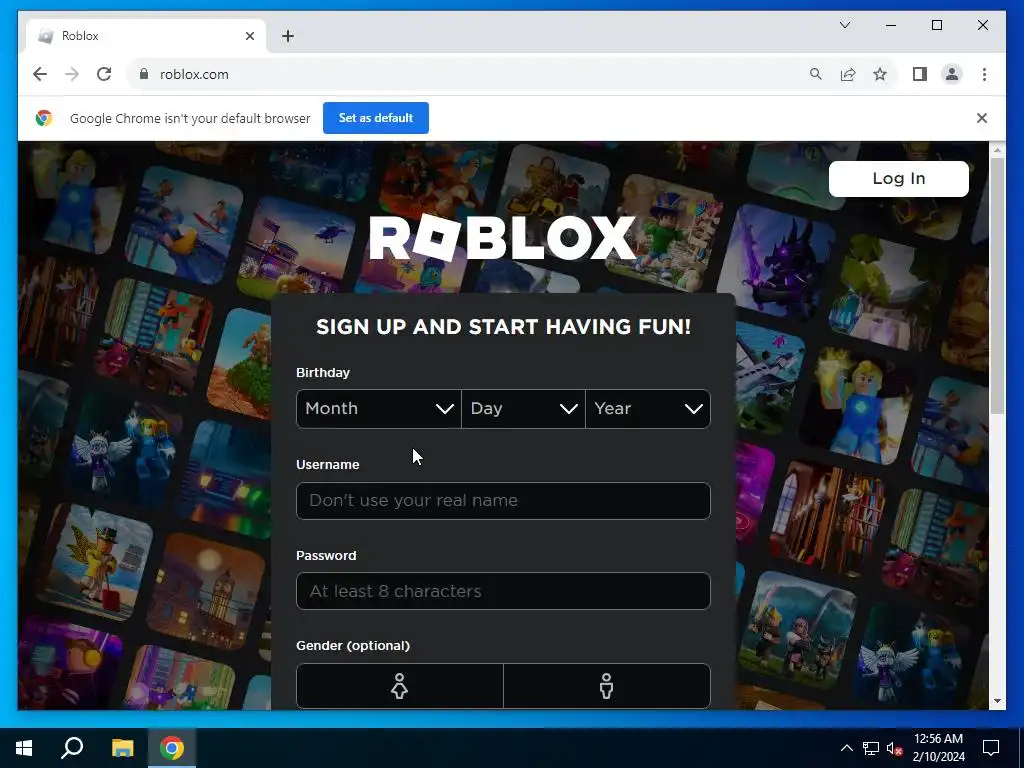
Task: Open the Chrome profile avatar
Action: (952, 74)
